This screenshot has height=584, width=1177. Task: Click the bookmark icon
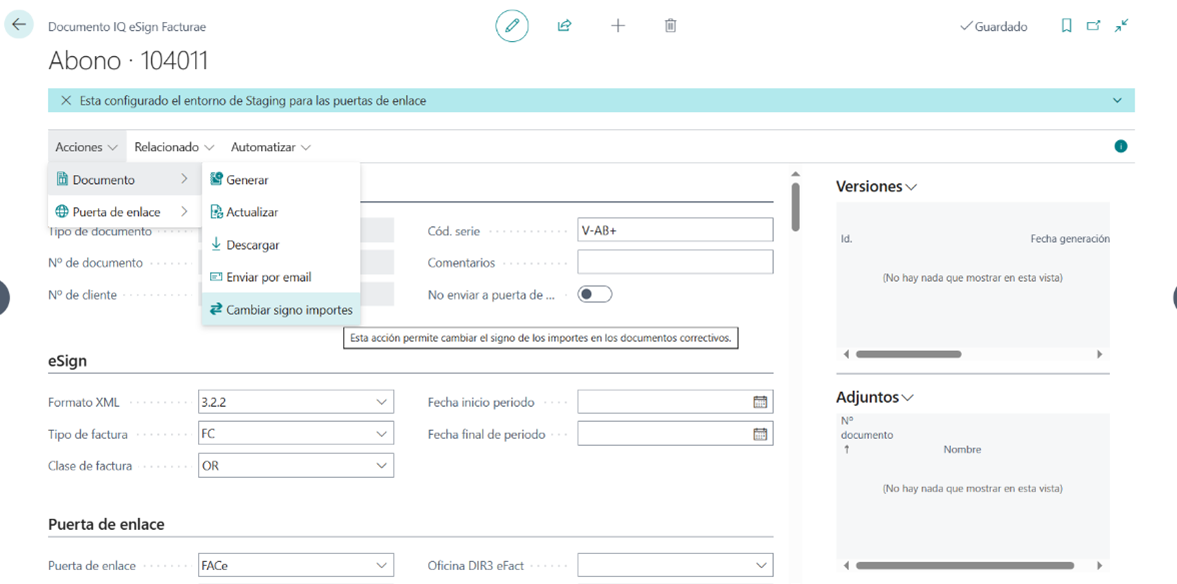point(1066,26)
